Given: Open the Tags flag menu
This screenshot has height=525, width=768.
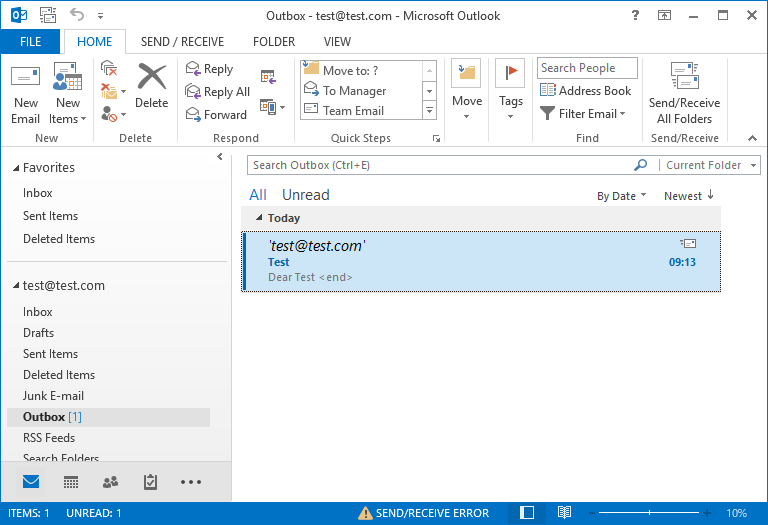Looking at the screenshot, I should [510, 90].
